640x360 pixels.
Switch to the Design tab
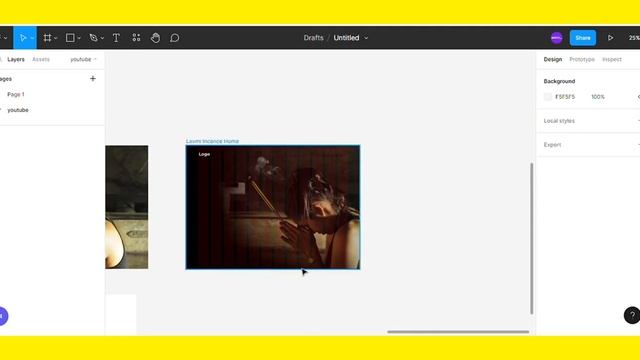pyautogui.click(x=553, y=59)
